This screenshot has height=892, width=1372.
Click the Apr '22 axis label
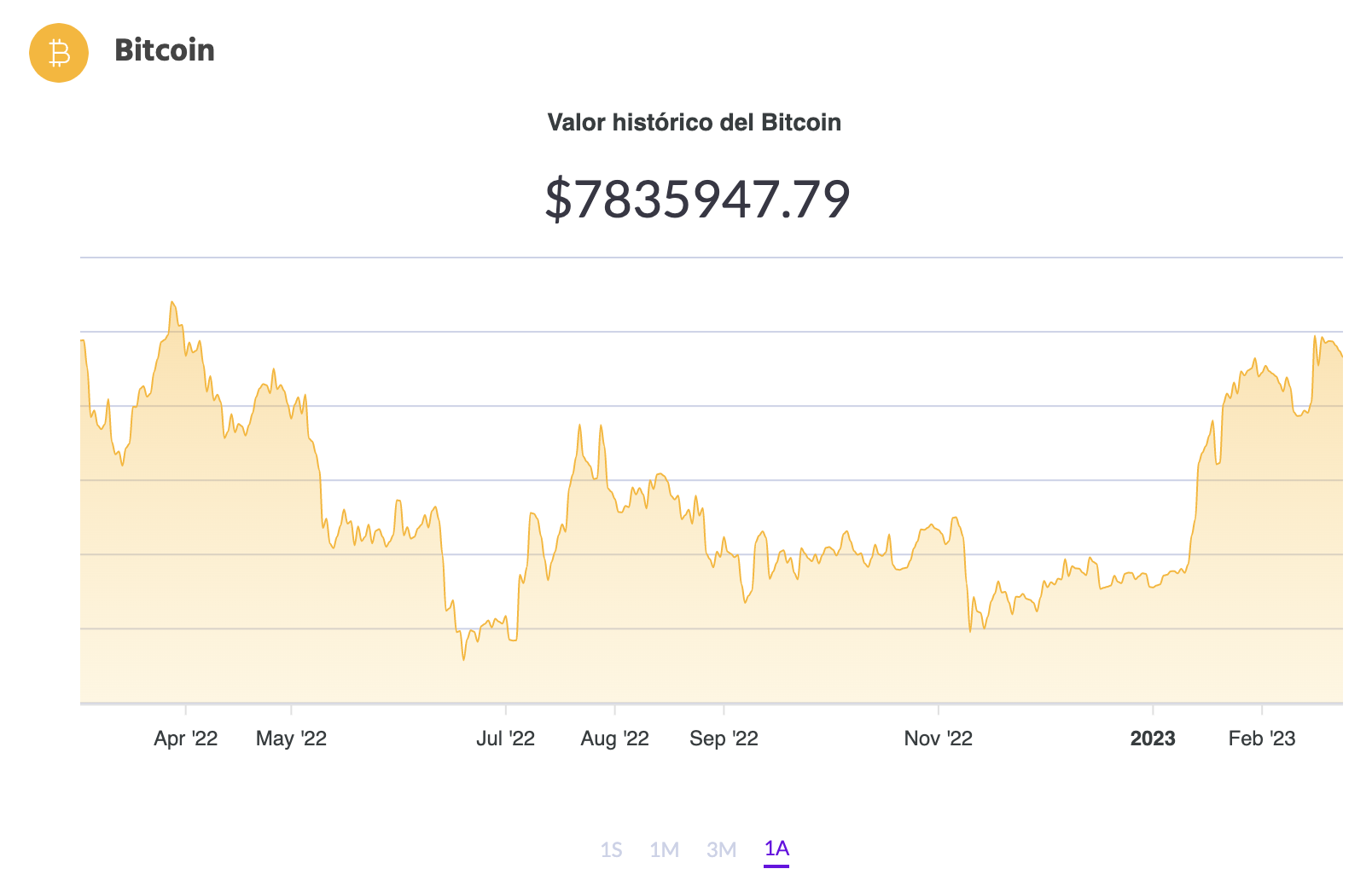pos(186,739)
